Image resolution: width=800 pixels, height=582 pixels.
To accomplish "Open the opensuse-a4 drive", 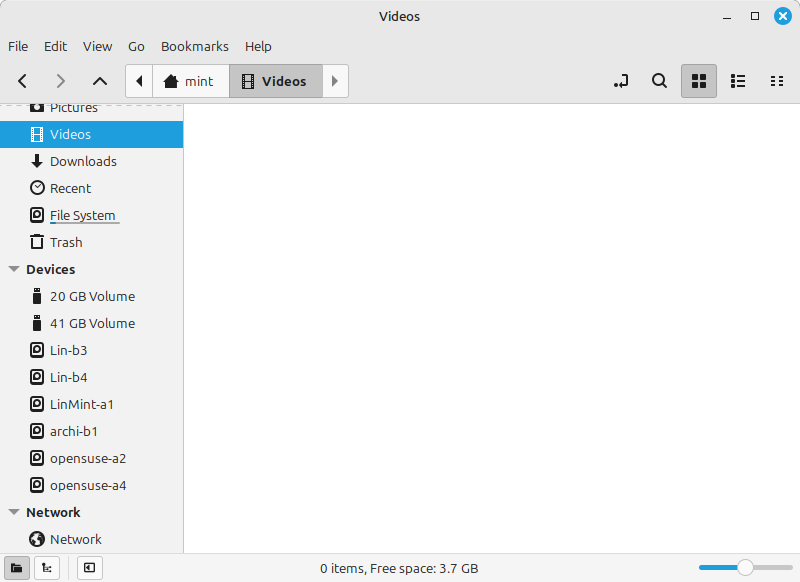I will (x=92, y=486).
